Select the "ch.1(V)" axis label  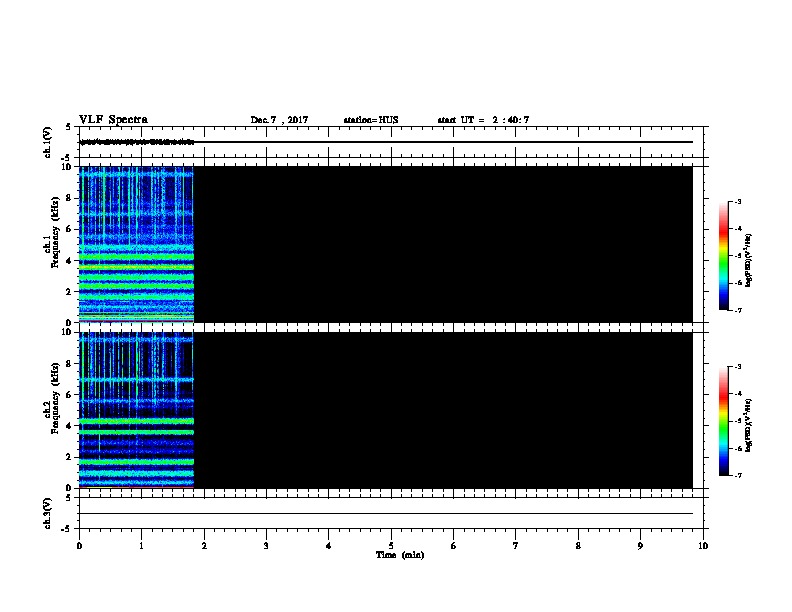48,142
